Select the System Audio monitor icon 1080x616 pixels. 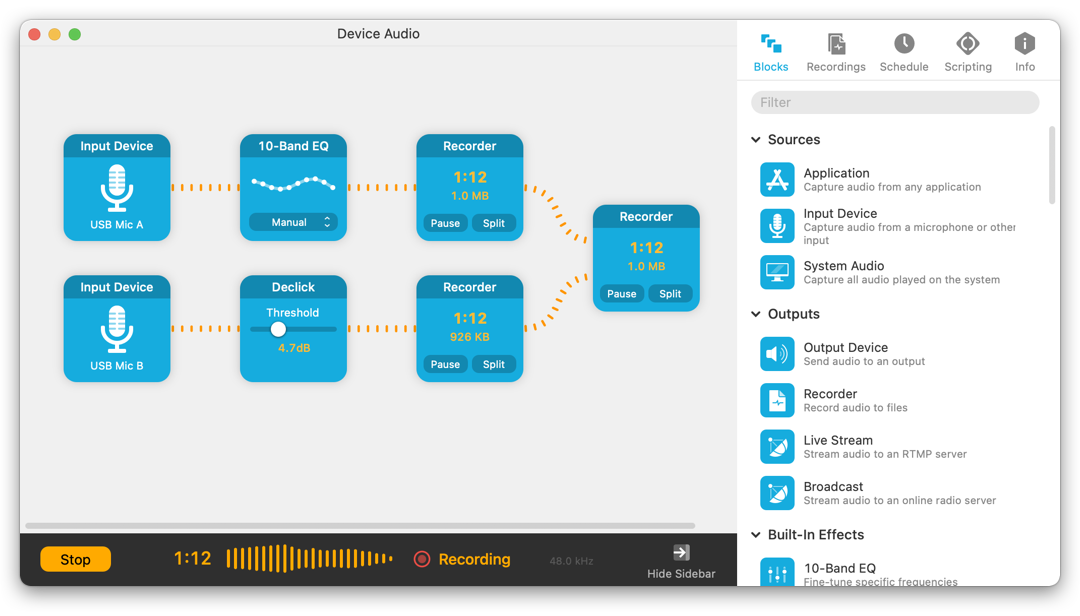[x=777, y=272]
